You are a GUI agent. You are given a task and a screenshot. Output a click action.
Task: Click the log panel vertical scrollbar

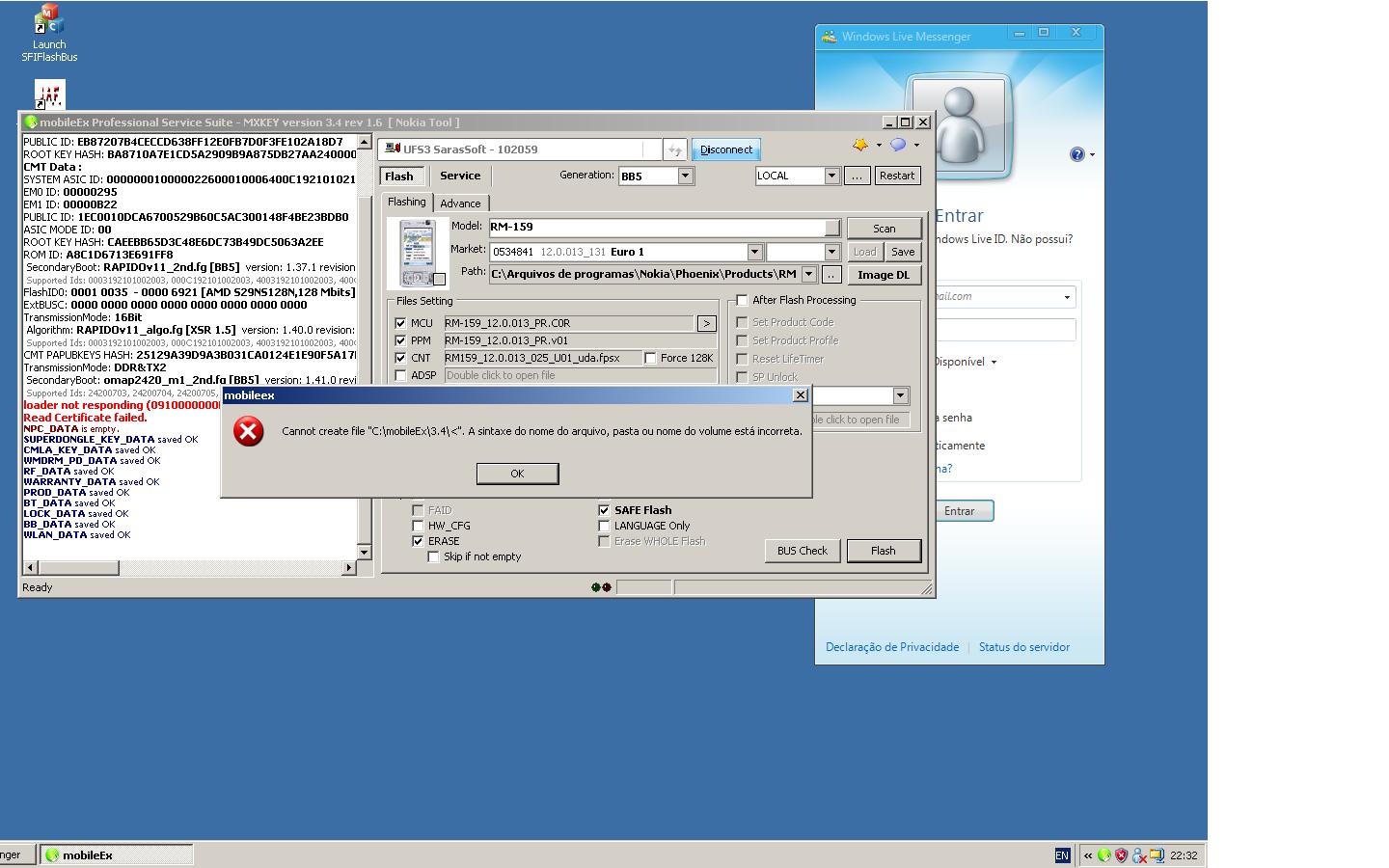click(x=364, y=347)
